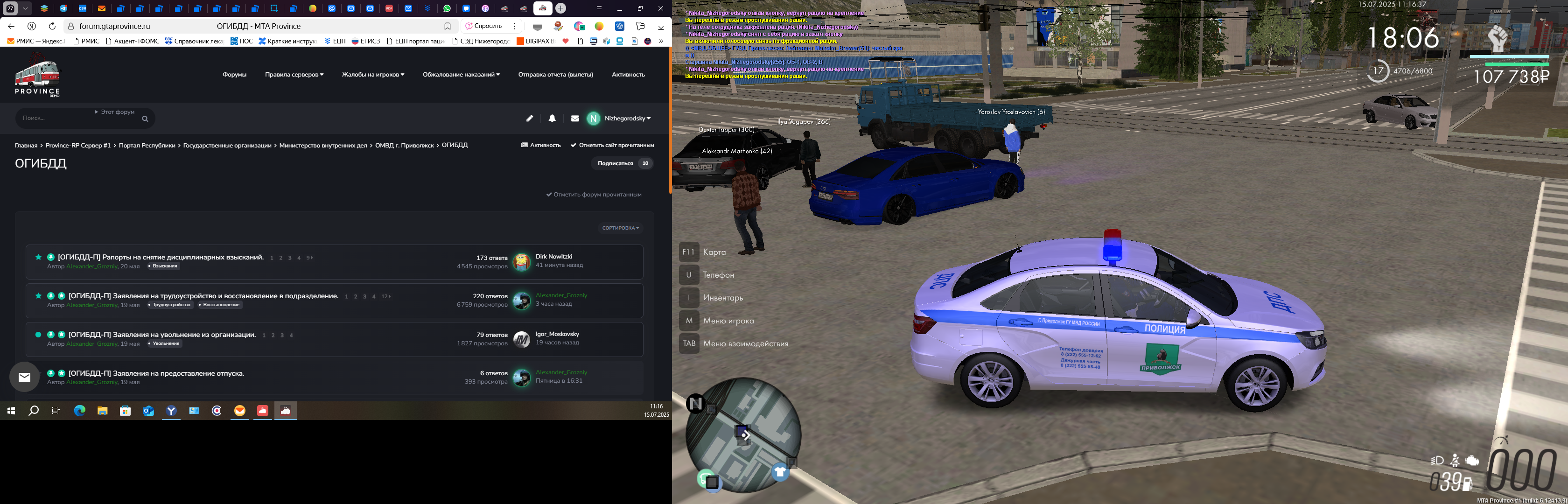Open the browser hamburger menu
Screen dimensions: 1568x504
(x=599, y=8)
